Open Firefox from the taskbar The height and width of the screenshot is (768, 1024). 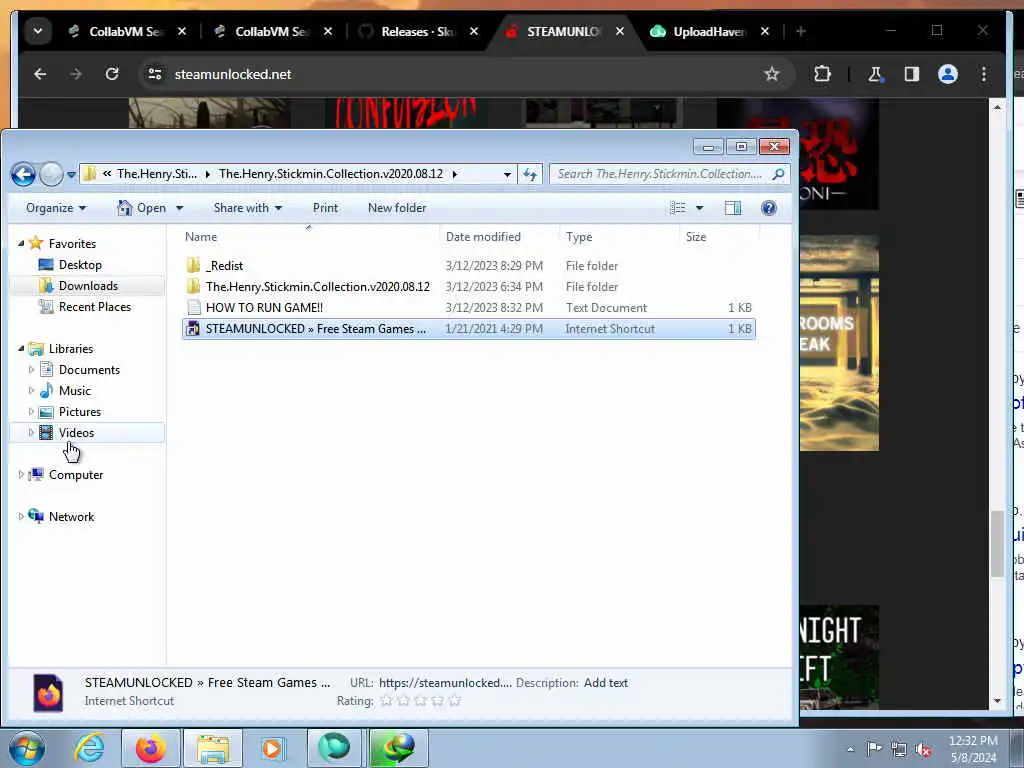pos(150,748)
